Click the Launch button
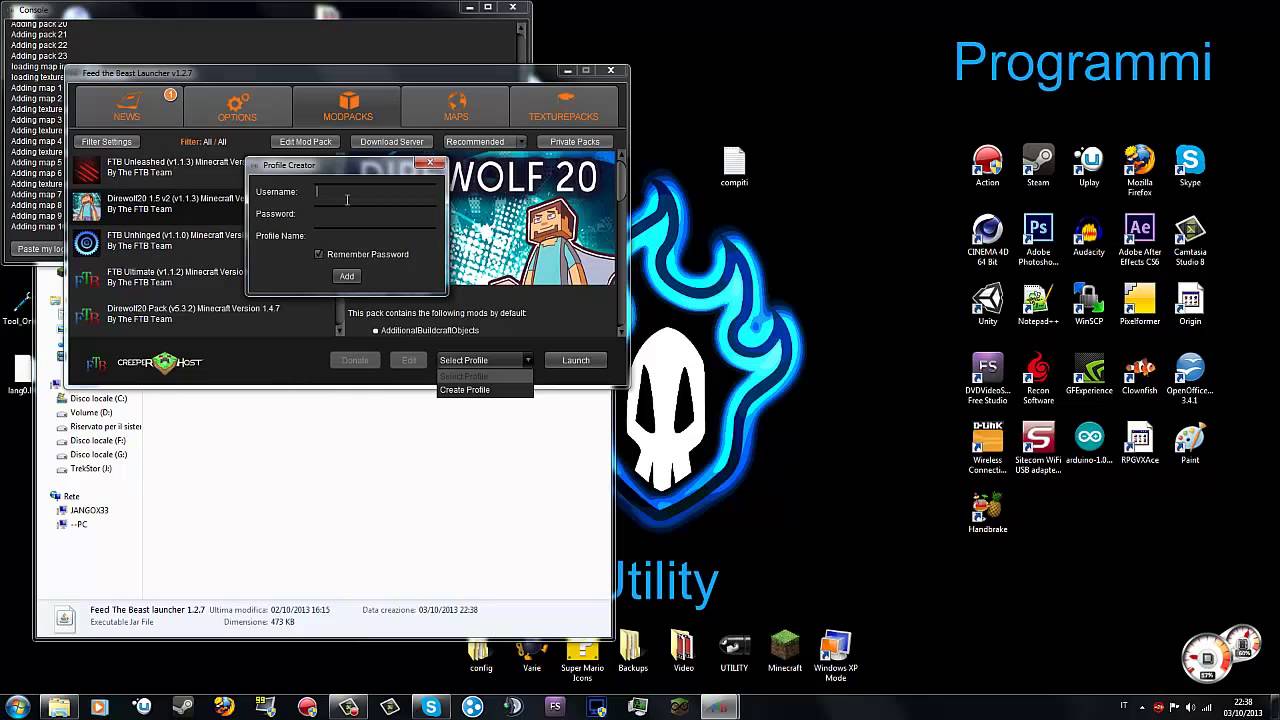The width and height of the screenshot is (1280, 720). click(576, 360)
